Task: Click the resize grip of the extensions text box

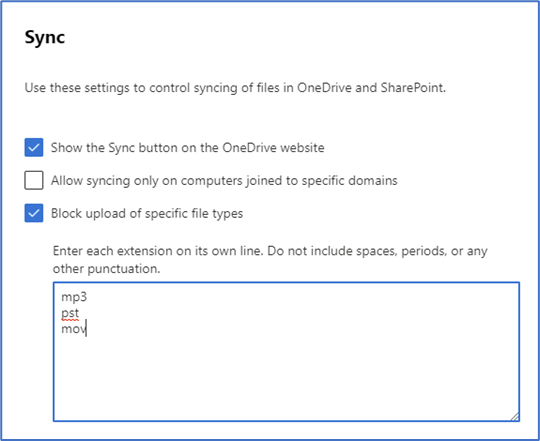Action: pyautogui.click(x=515, y=417)
